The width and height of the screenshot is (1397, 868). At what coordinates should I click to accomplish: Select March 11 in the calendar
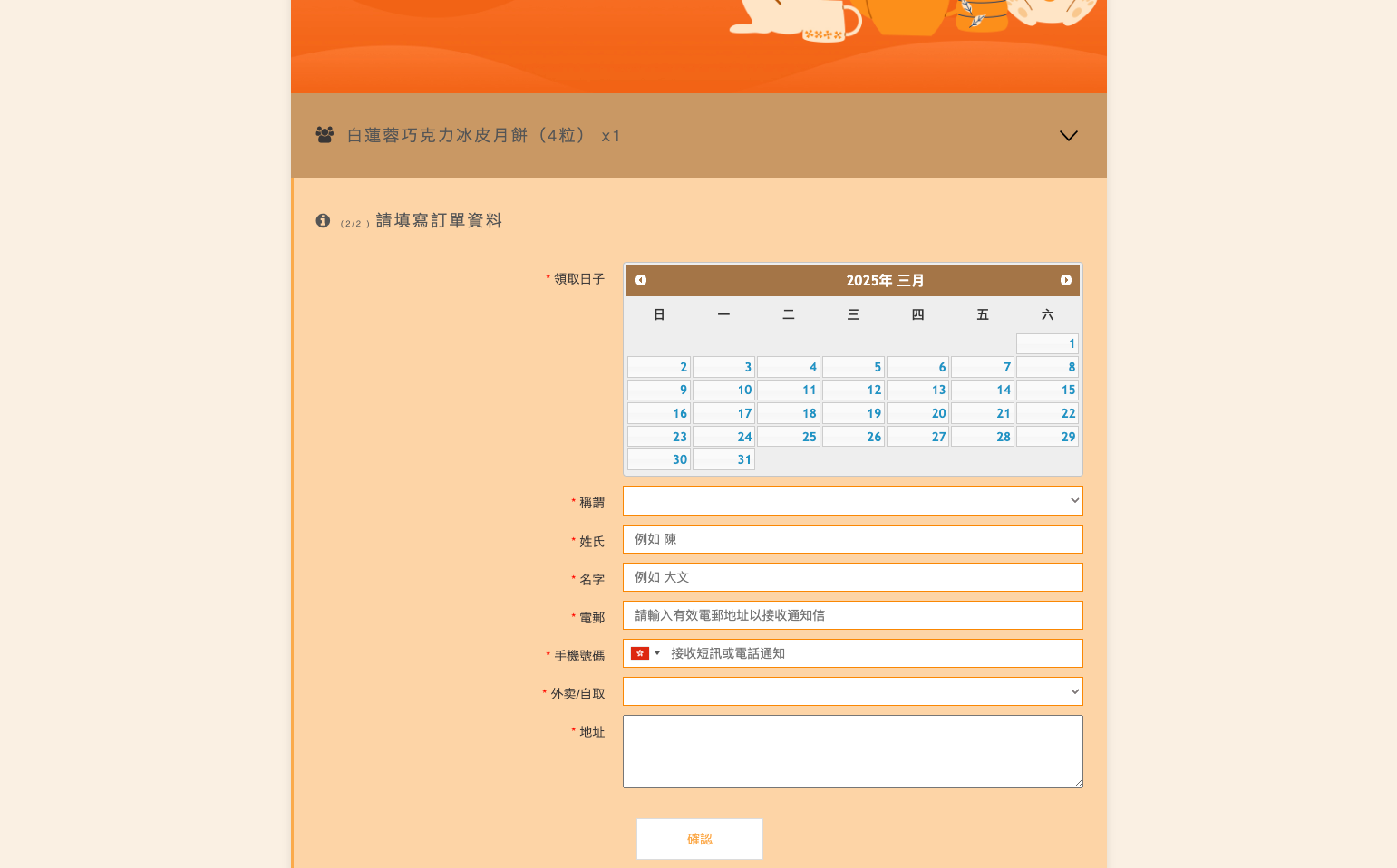(789, 390)
